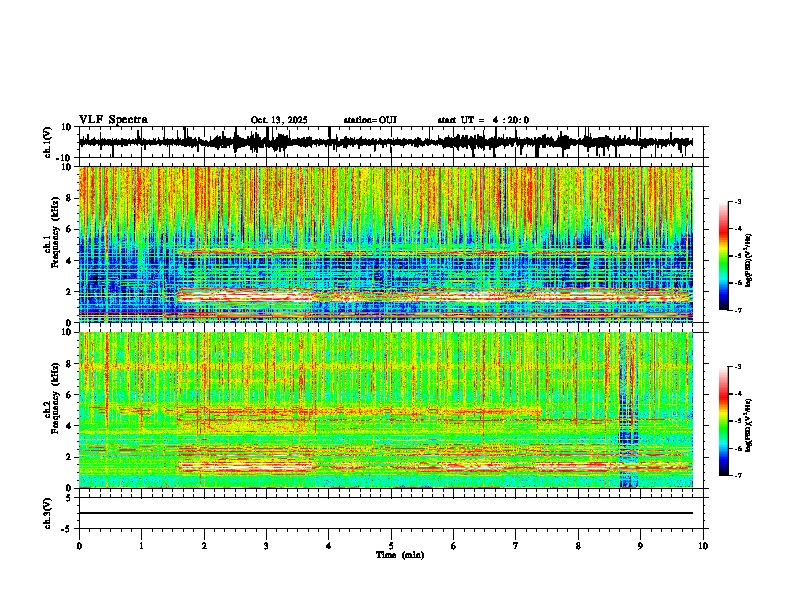792x612 pixels.
Task: Click the time axis tick label "3"
Action: (x=266, y=546)
